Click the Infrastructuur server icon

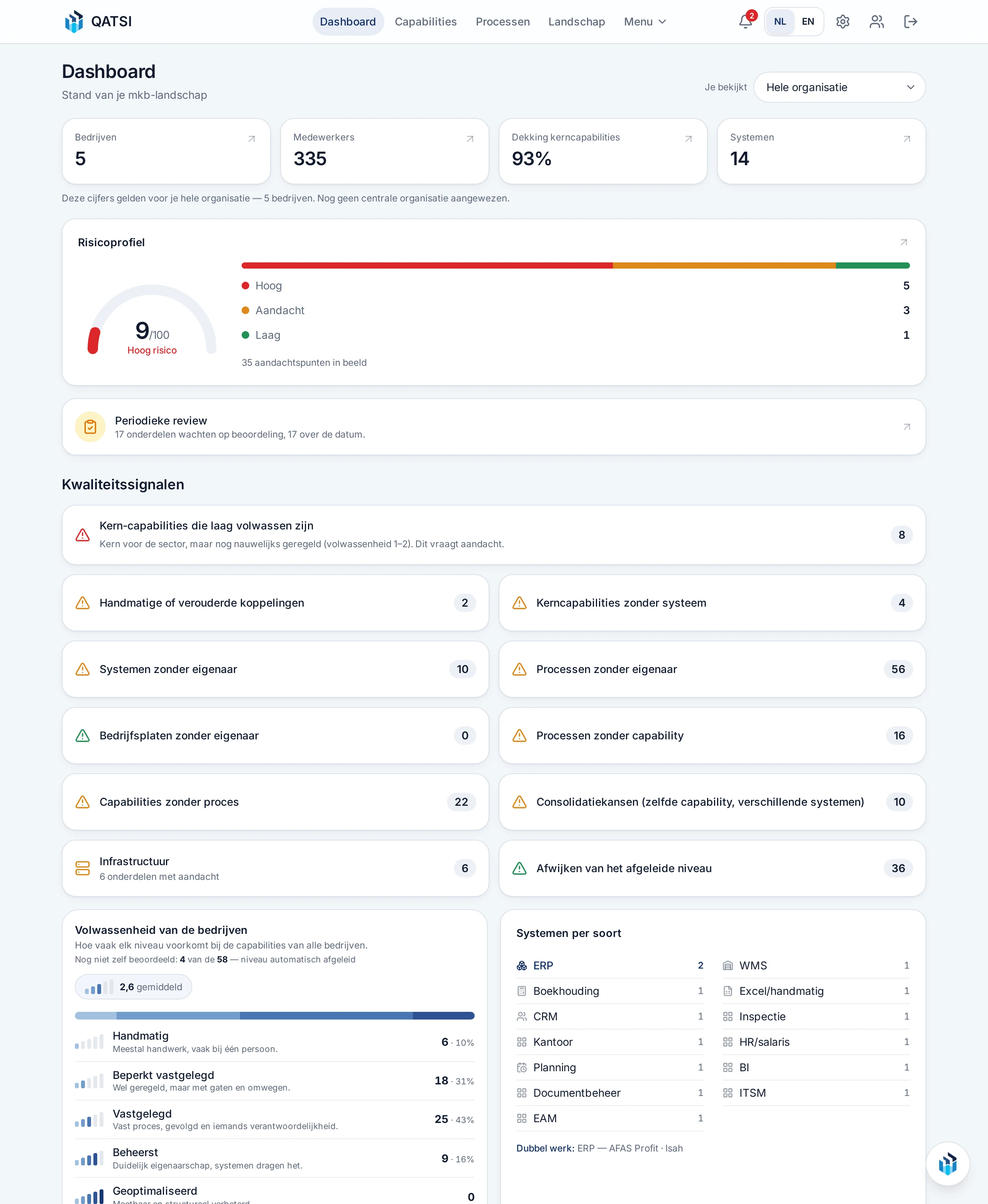click(x=83, y=868)
